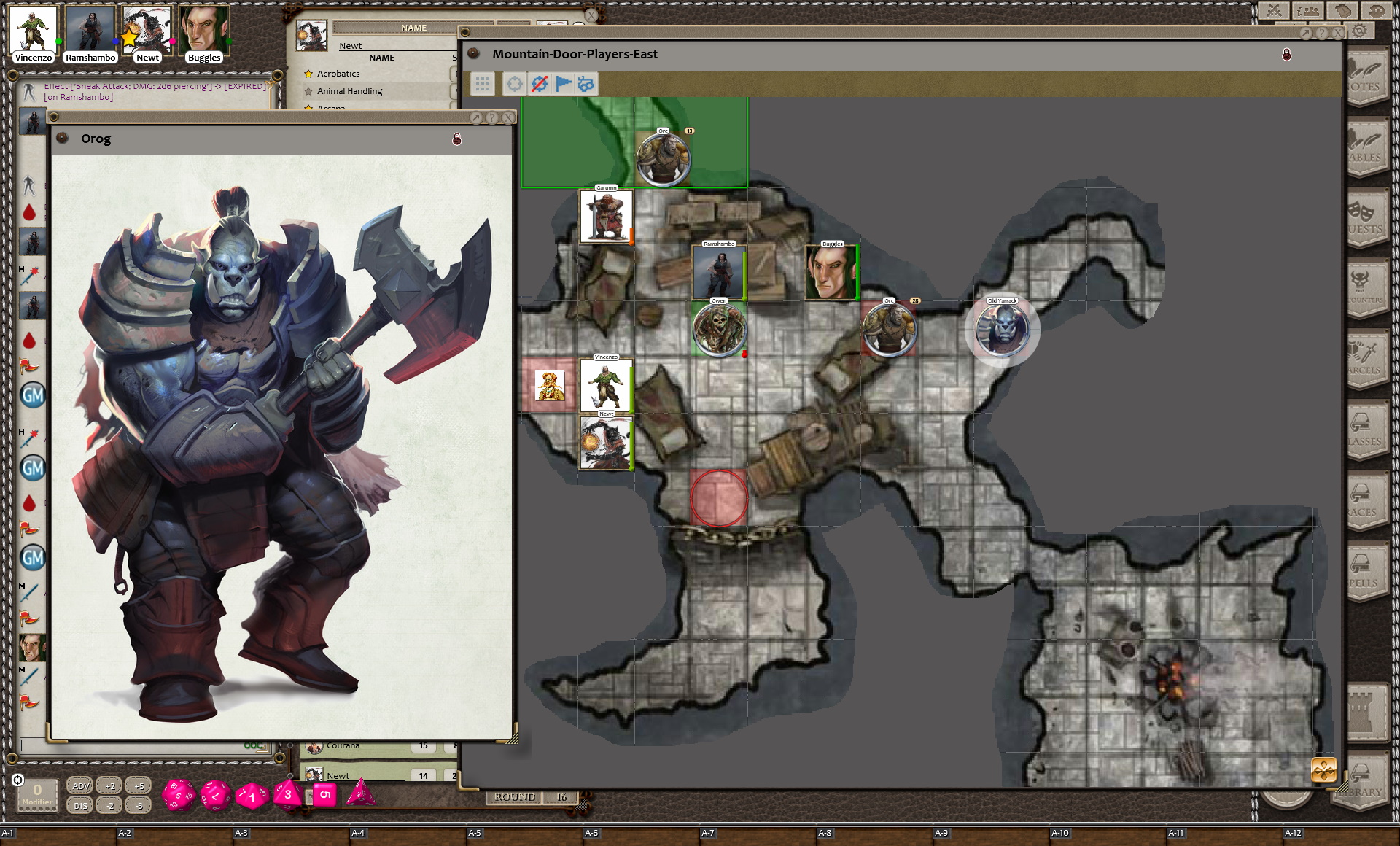This screenshot has height=846, width=1400.
Task: Select the blue flag map tool
Action: (563, 84)
